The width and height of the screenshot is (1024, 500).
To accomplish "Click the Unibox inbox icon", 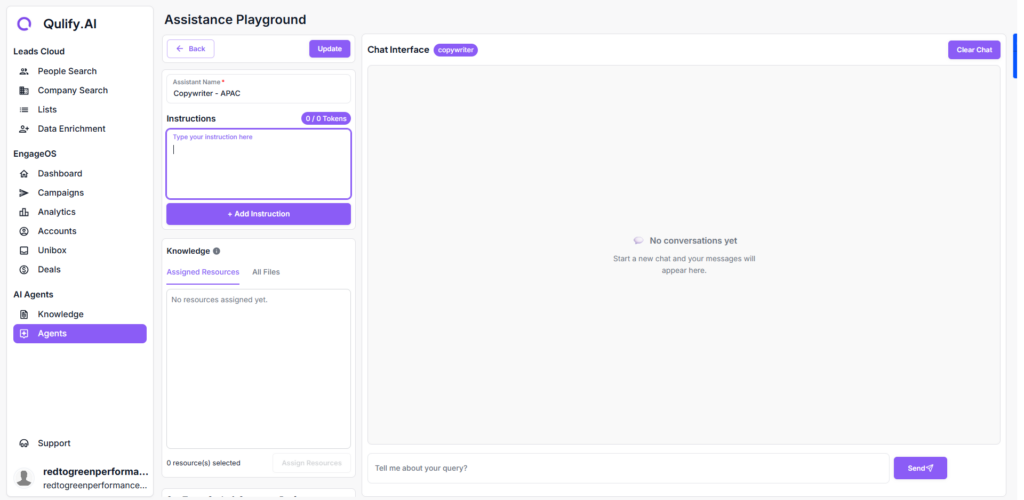I will (24, 250).
